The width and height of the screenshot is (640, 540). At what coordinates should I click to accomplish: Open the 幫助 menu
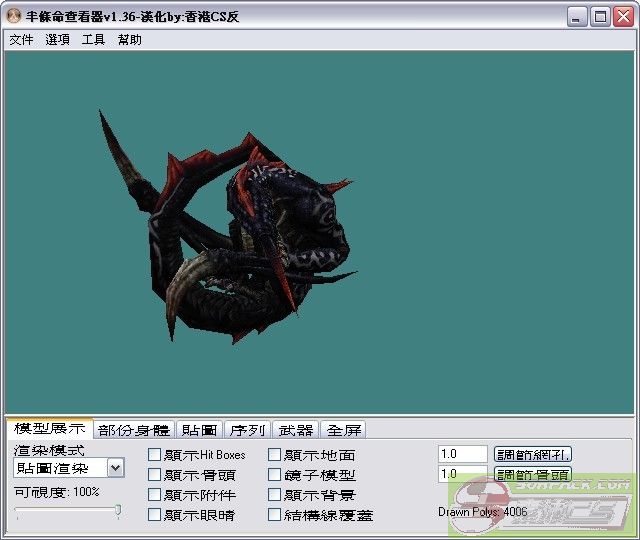[x=130, y=40]
